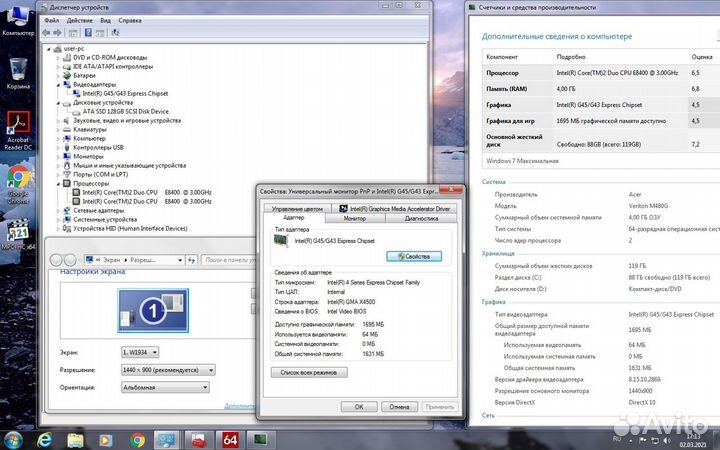Screen dimensions: 720x450
Task: Click the Back button in screen settings window
Action: [x=56, y=260]
